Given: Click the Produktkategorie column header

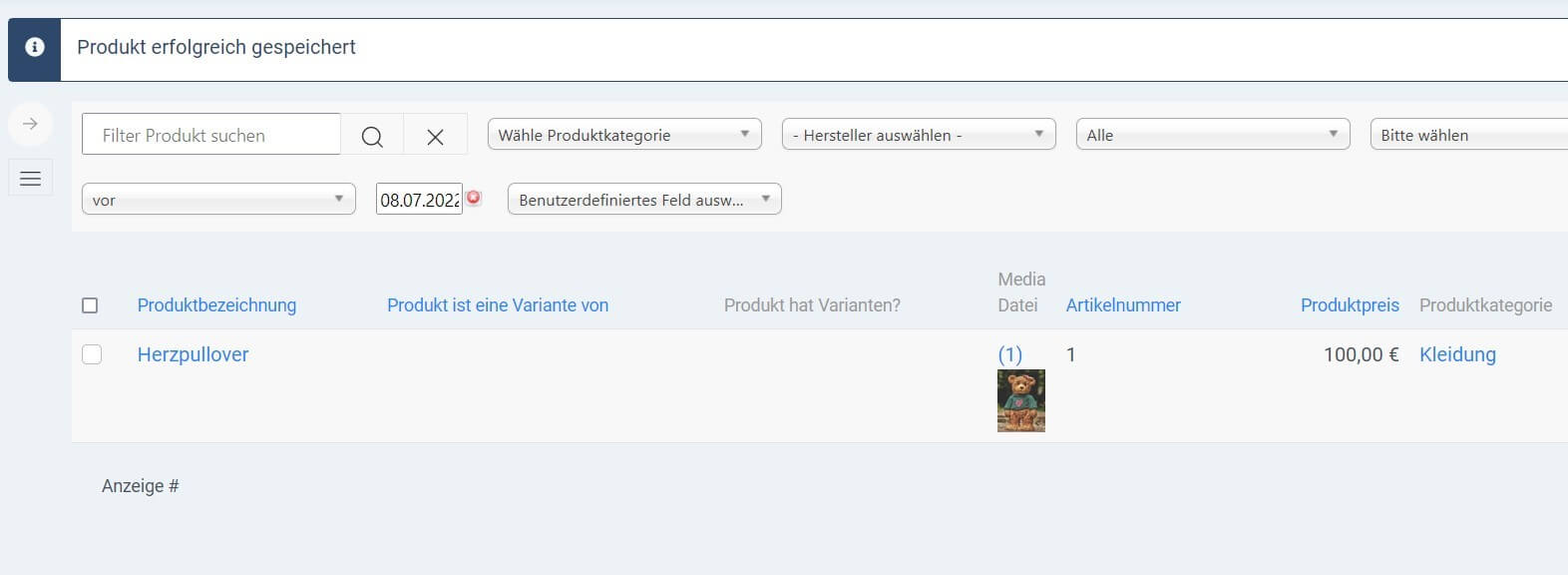Looking at the screenshot, I should click(x=1485, y=305).
